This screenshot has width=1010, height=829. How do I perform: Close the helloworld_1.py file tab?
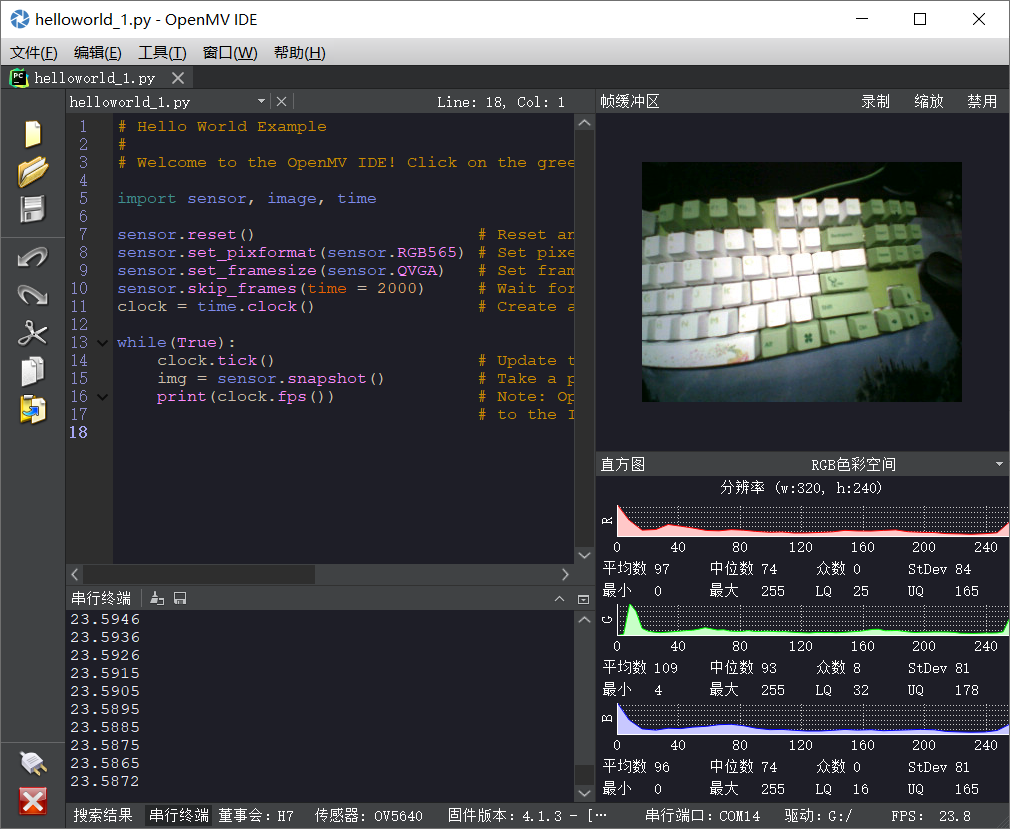(x=178, y=78)
